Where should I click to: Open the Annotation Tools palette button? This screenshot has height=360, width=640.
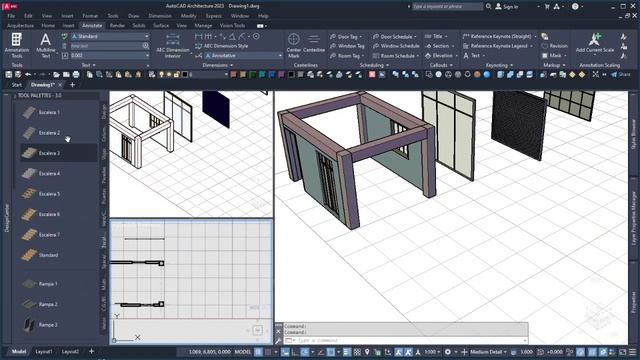(16, 45)
